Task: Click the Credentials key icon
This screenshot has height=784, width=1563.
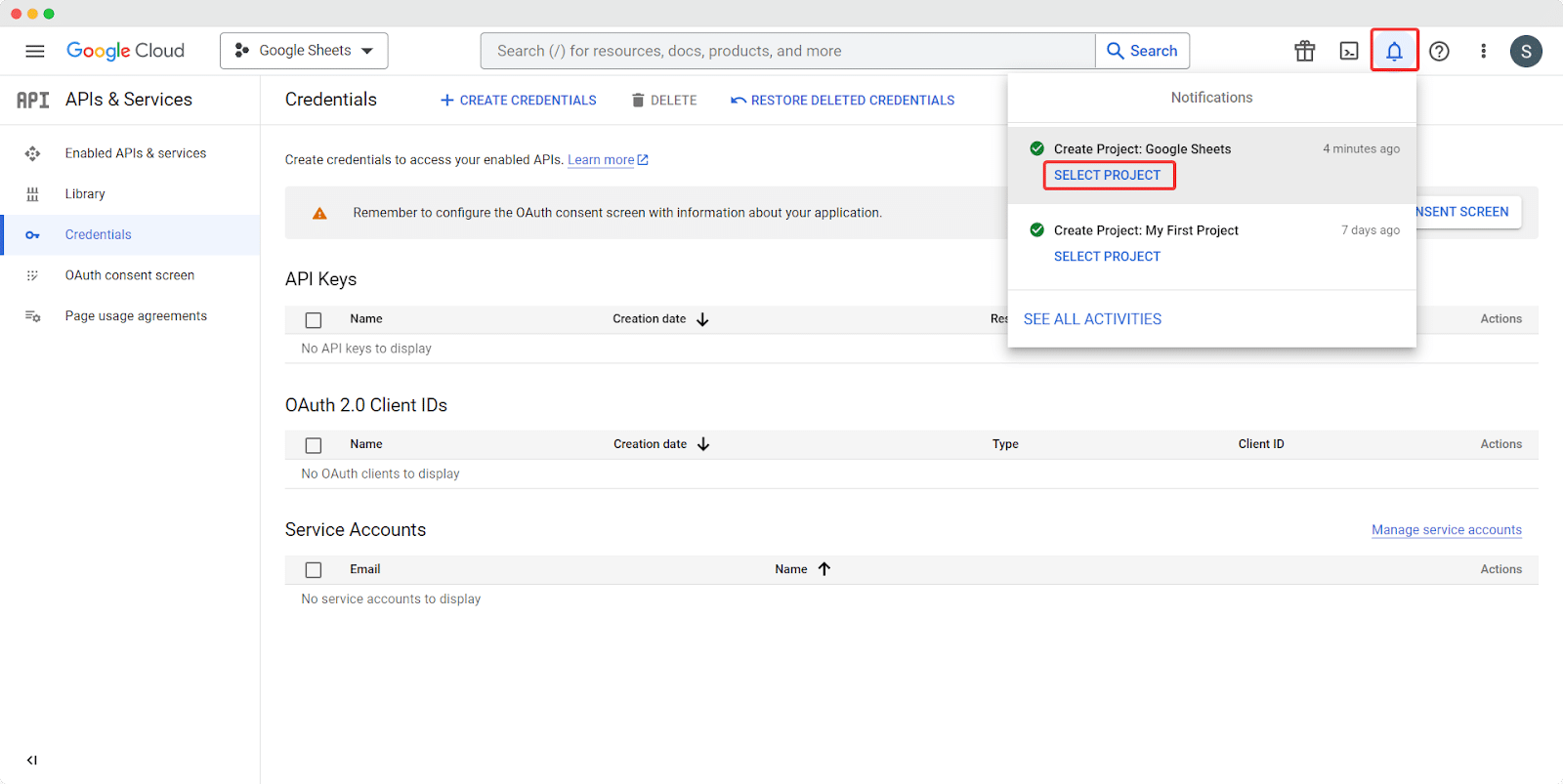Action: coord(32,235)
